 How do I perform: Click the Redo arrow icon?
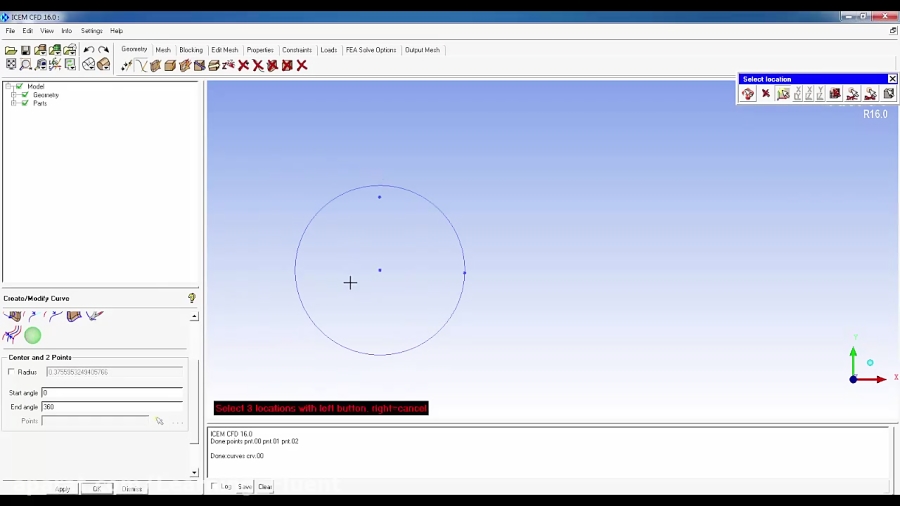[103, 50]
